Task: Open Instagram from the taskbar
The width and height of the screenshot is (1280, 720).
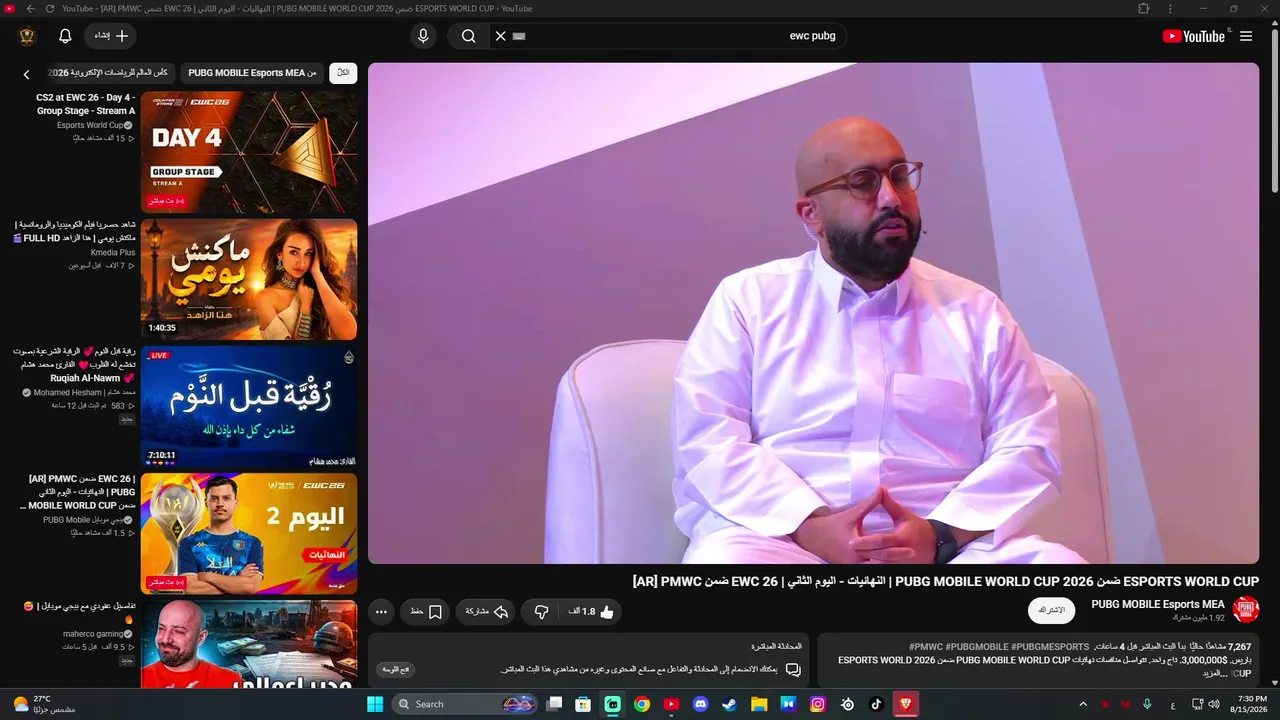Action: 818,704
